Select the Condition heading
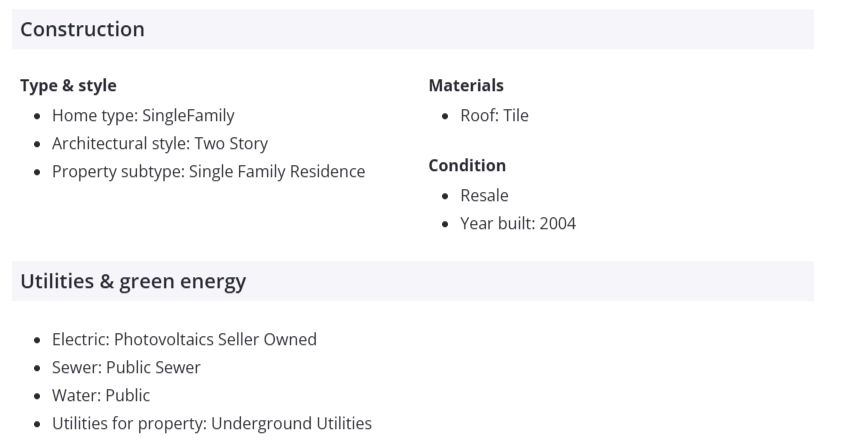Screen dimensions: 847x445 tap(467, 165)
